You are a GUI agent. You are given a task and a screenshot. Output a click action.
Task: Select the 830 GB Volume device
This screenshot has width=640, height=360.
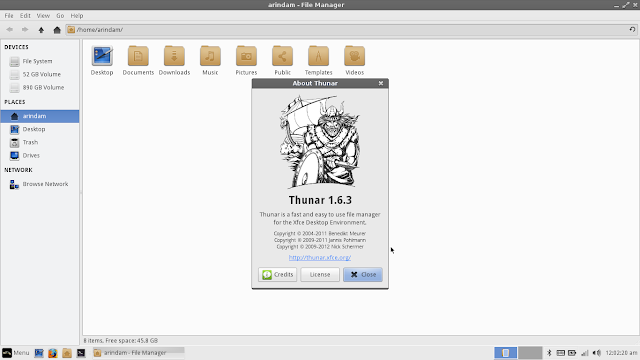pyautogui.click(x=40, y=87)
